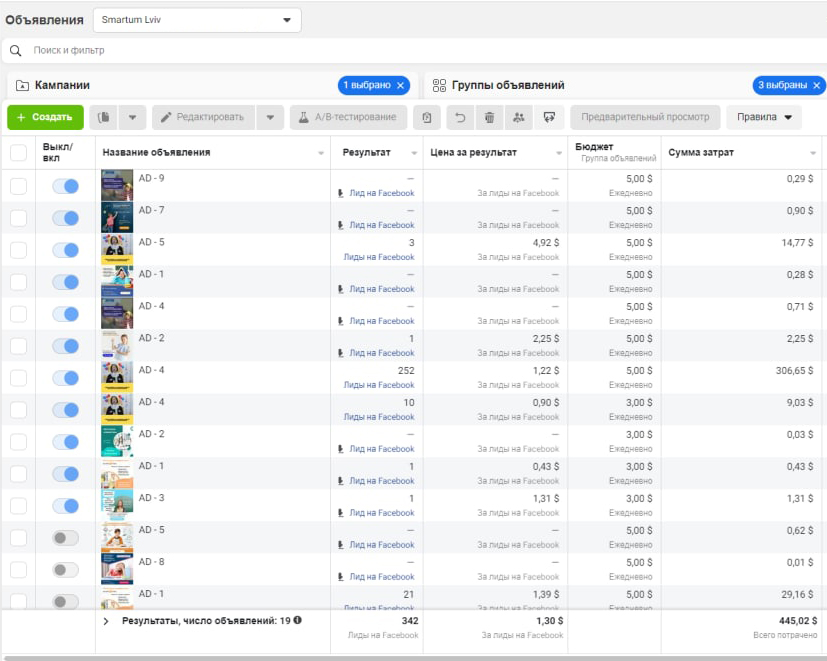This screenshot has width=827, height=661.
Task: Click the export icon before Предварительный просмотр
Action: 549,117
